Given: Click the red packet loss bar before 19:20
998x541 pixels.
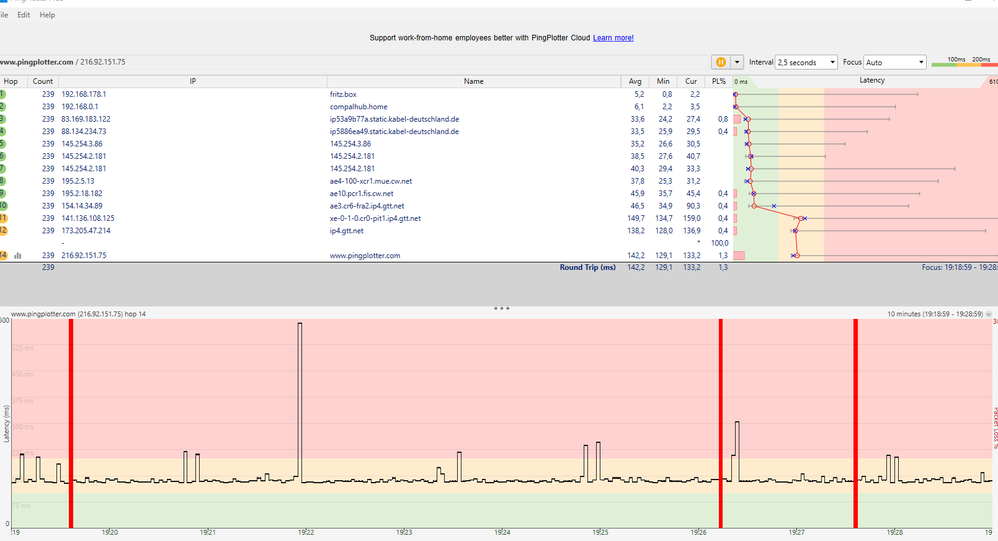Looking at the screenshot, I should 71,423.
